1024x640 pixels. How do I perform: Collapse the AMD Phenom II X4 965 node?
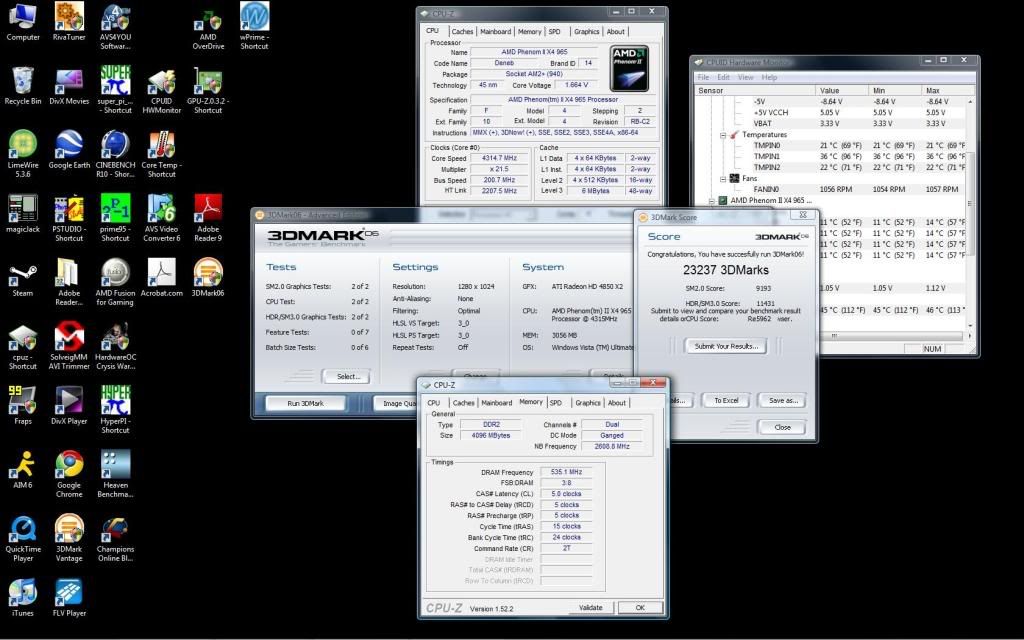click(x=712, y=201)
